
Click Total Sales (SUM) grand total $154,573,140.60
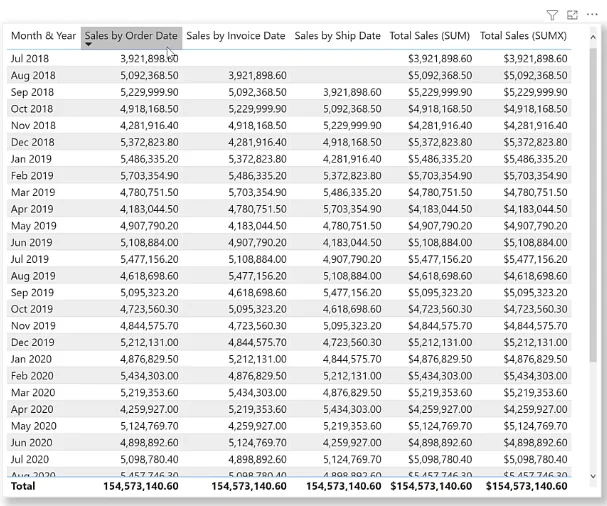[431, 486]
